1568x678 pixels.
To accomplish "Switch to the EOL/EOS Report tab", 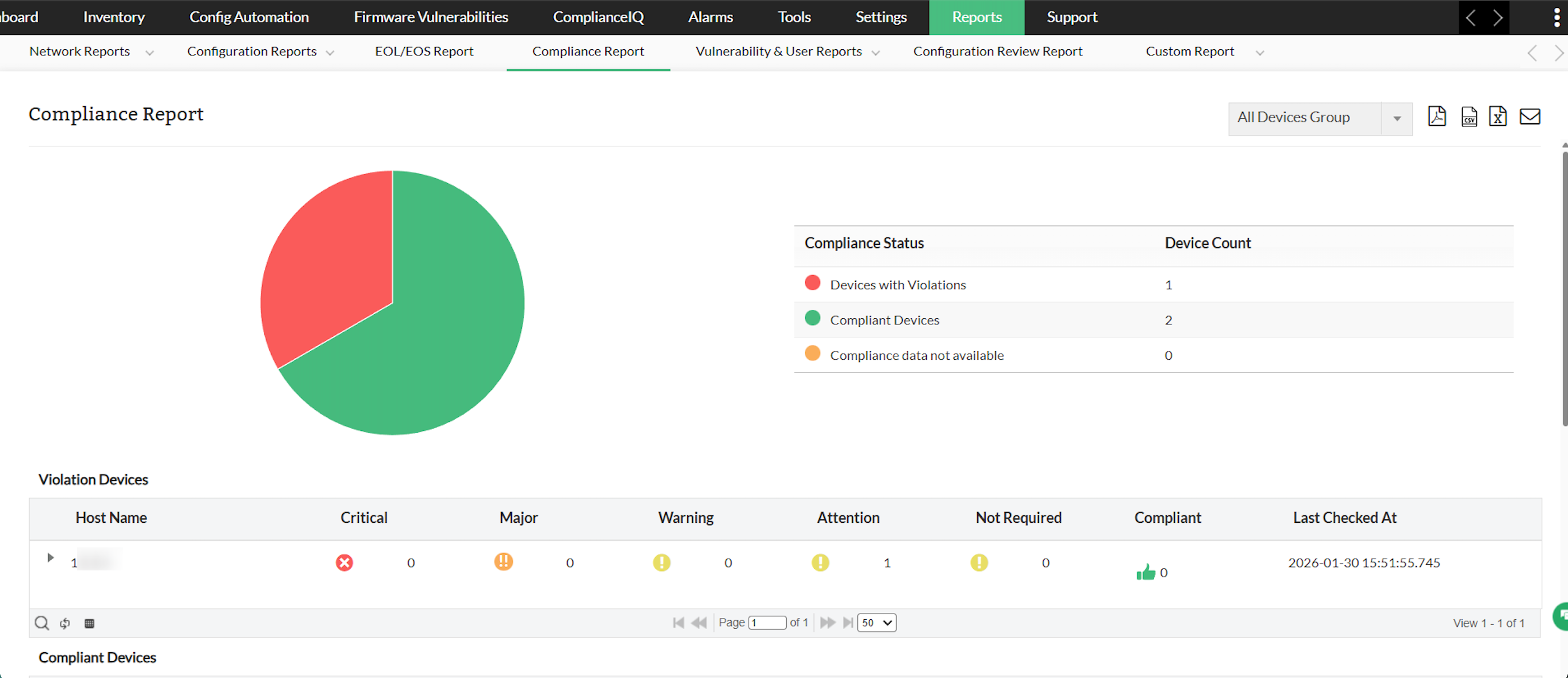I will click(424, 52).
